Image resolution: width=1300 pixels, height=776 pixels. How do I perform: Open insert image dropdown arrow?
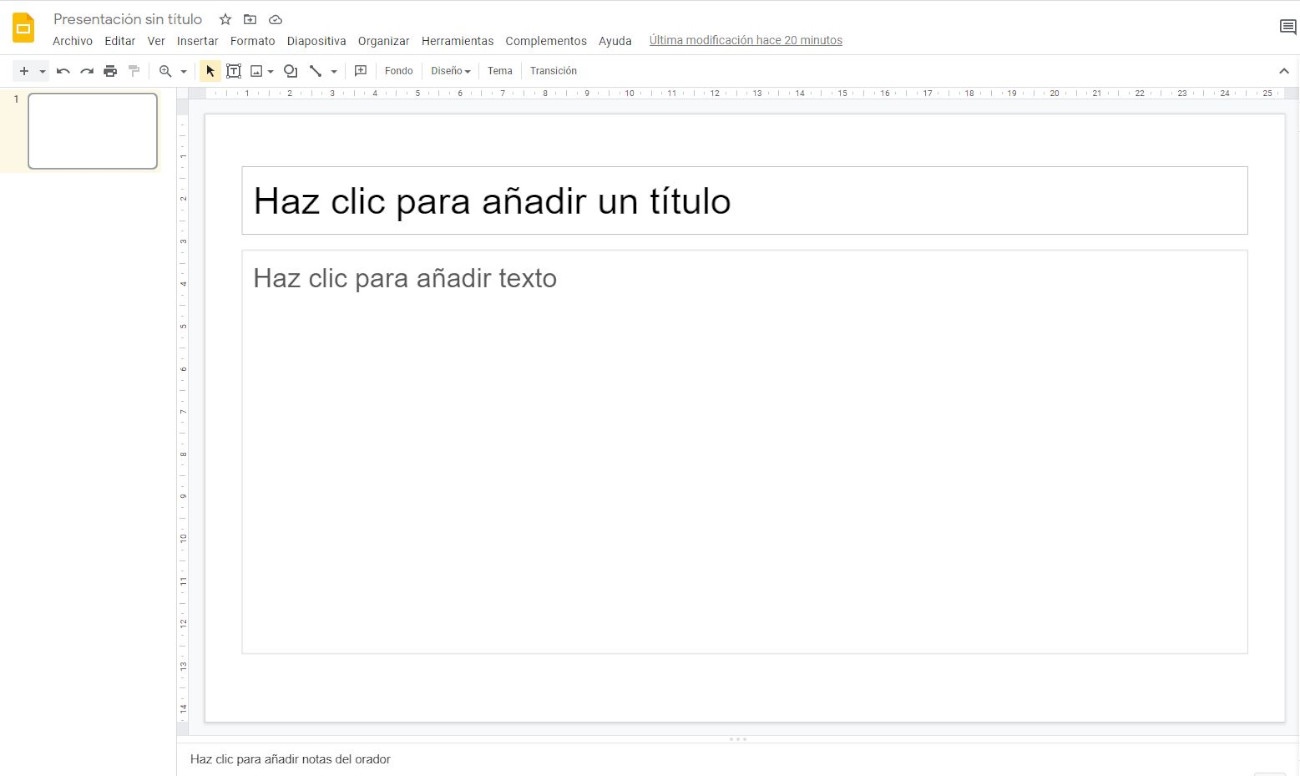point(270,72)
